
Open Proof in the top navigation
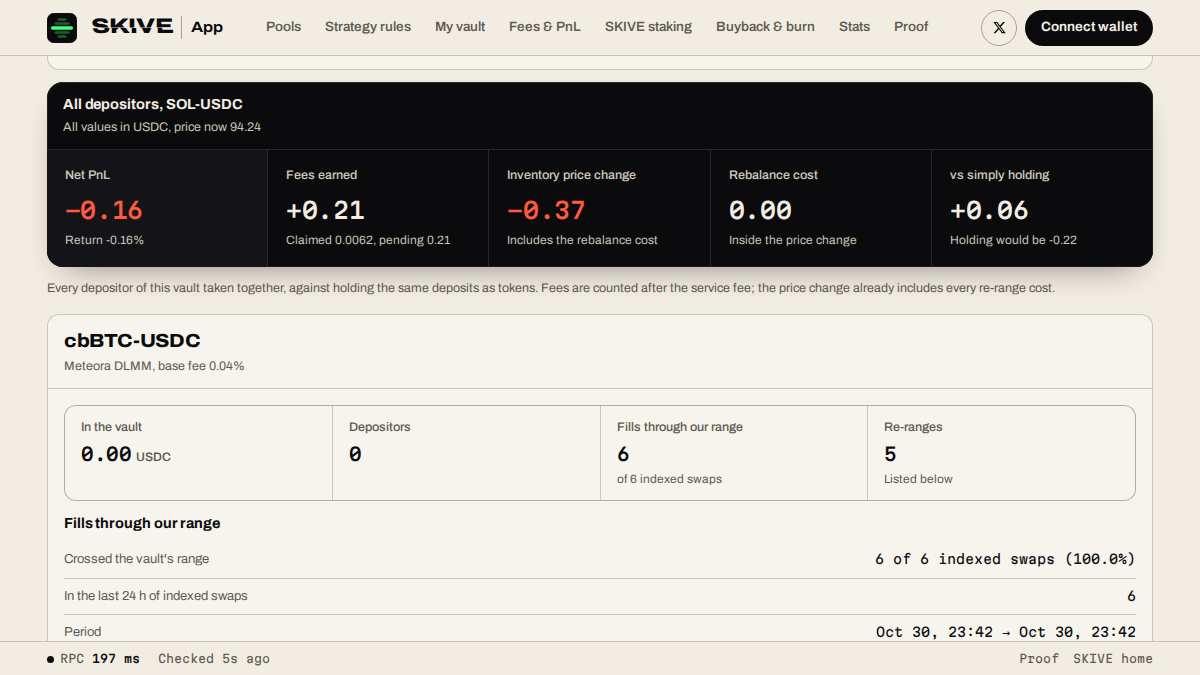point(911,27)
